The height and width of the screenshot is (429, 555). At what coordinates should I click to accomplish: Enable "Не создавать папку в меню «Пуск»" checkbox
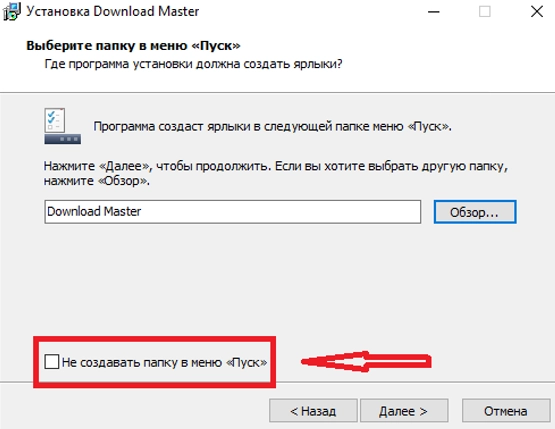[x=52, y=362]
